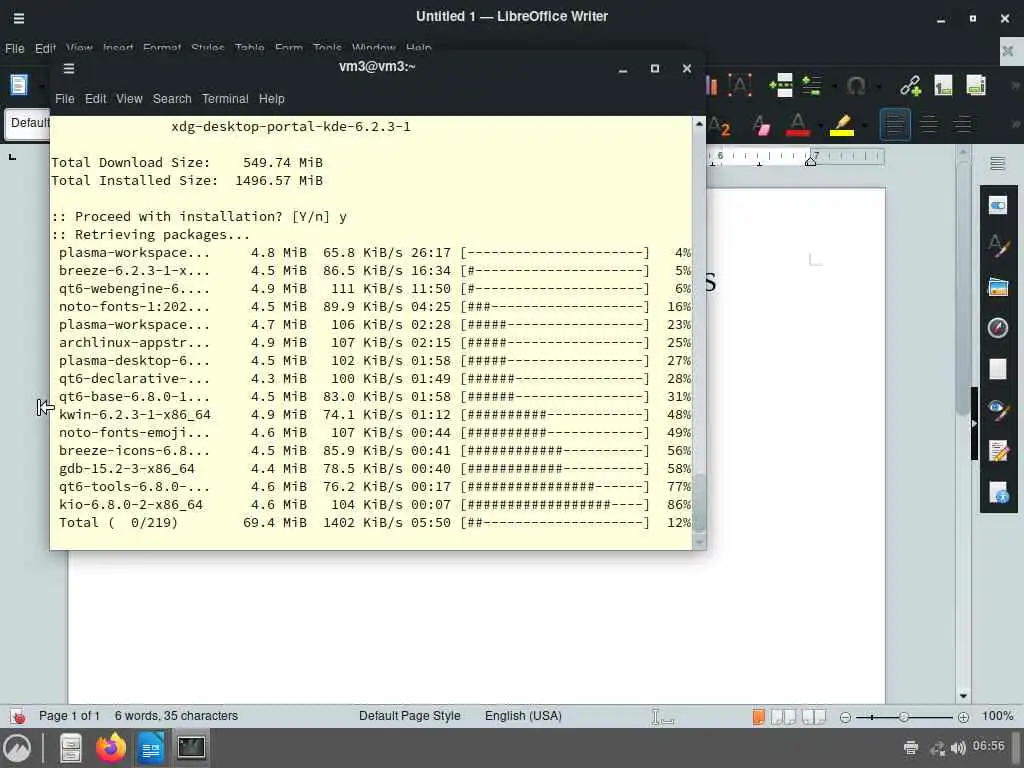Image resolution: width=1024 pixels, height=768 pixels.
Task: Click the zoom in plus button
Action: tap(963, 717)
